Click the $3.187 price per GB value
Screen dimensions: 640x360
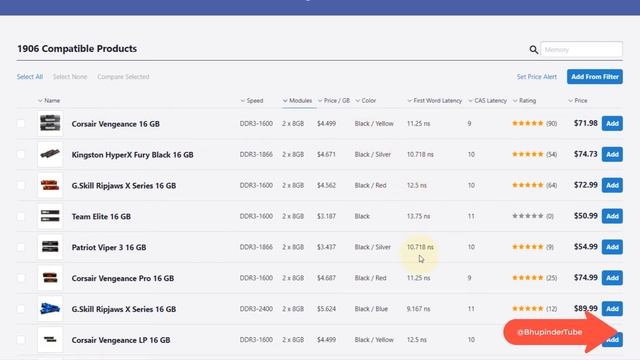[x=327, y=216]
